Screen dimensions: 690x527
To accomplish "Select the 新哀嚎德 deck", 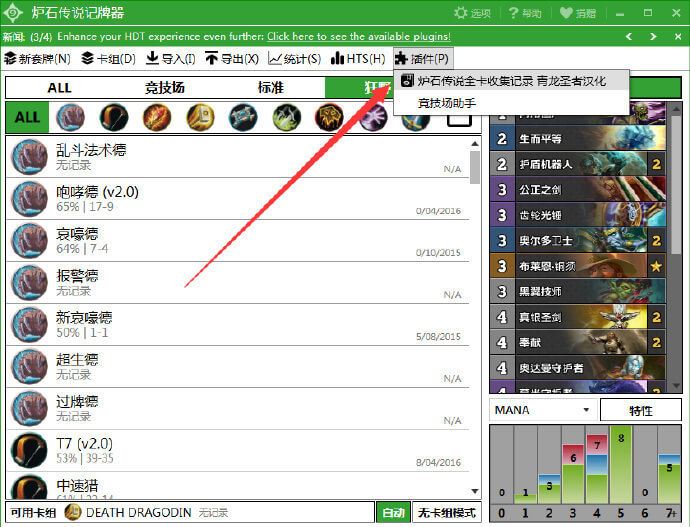I will [x=238, y=325].
